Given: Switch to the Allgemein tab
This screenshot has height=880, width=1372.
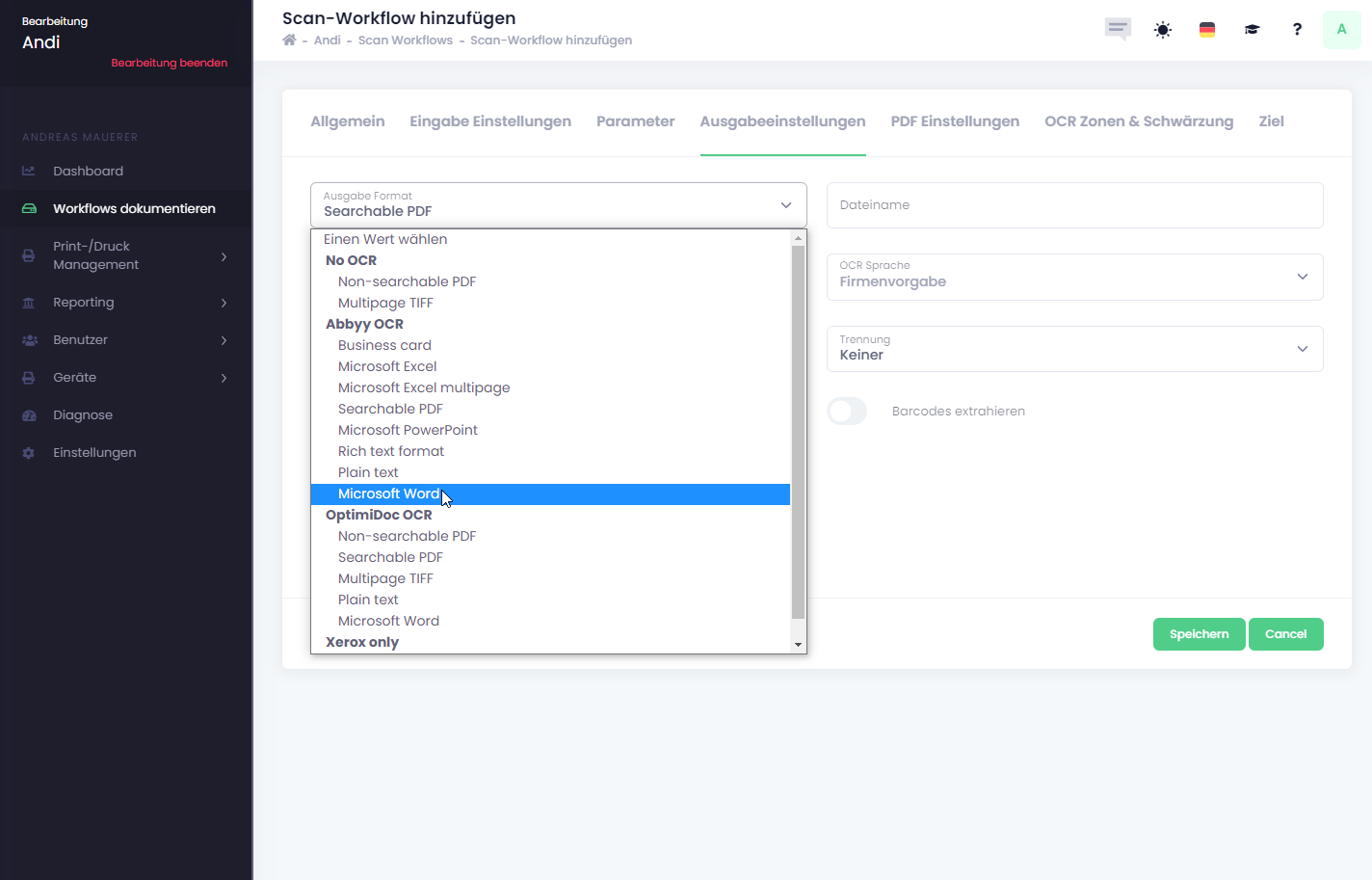Looking at the screenshot, I should 348,121.
